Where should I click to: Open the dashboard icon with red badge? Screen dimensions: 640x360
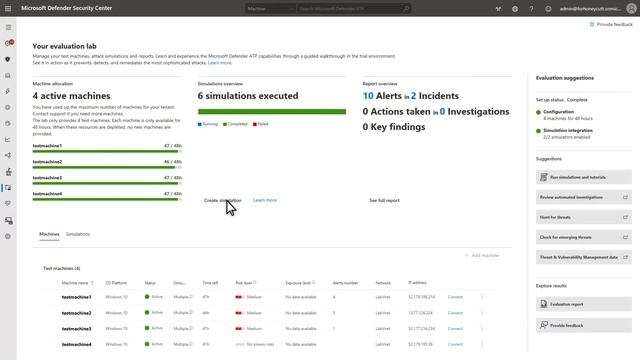(x=9, y=43)
